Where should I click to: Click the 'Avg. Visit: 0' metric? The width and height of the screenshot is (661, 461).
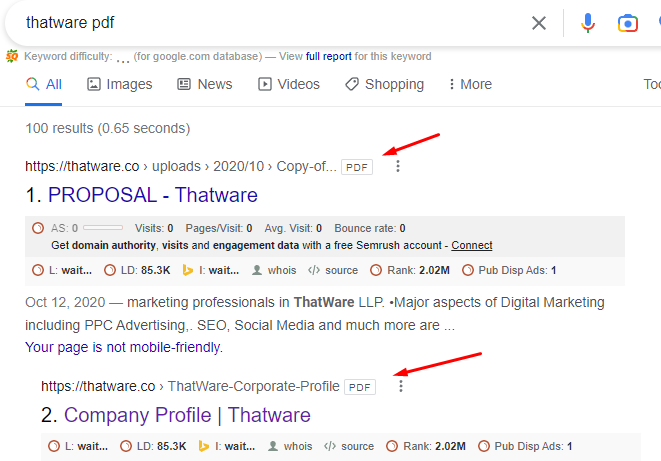pos(293,228)
